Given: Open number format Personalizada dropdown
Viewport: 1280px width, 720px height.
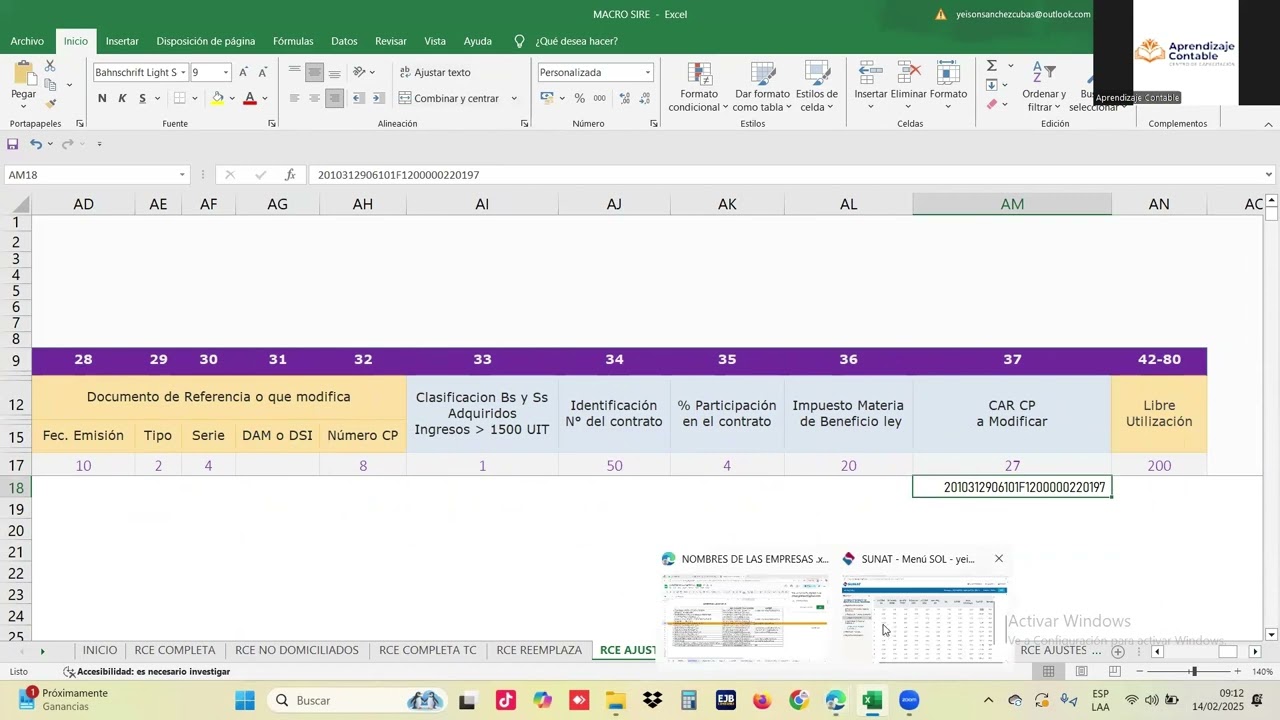Looking at the screenshot, I should 648,72.
